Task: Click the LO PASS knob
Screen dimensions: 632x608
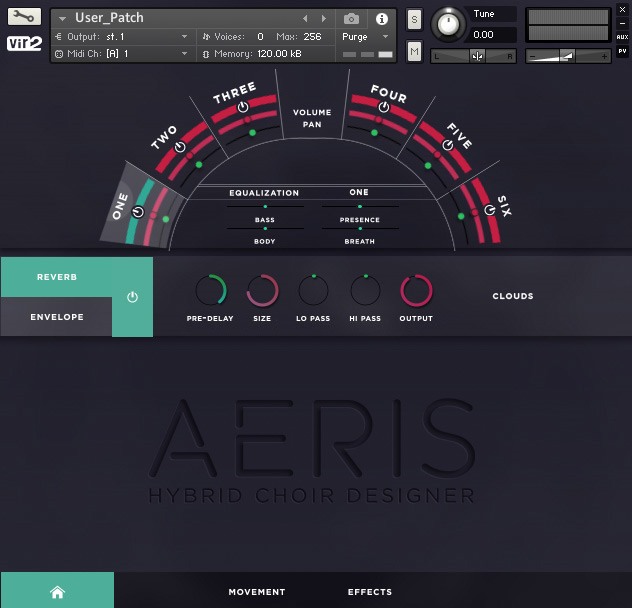Action: [313, 290]
